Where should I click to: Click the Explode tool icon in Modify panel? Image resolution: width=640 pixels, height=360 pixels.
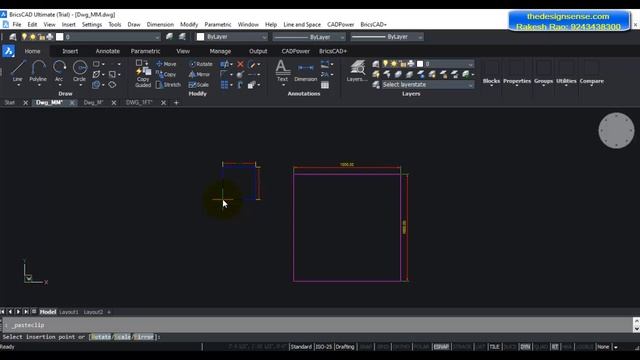[240, 74]
